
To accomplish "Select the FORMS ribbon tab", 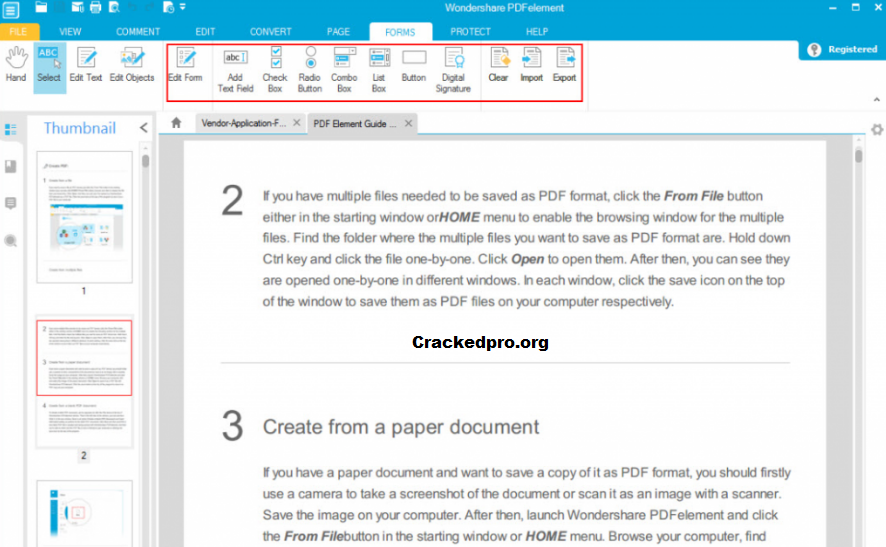I will pyautogui.click(x=400, y=32).
